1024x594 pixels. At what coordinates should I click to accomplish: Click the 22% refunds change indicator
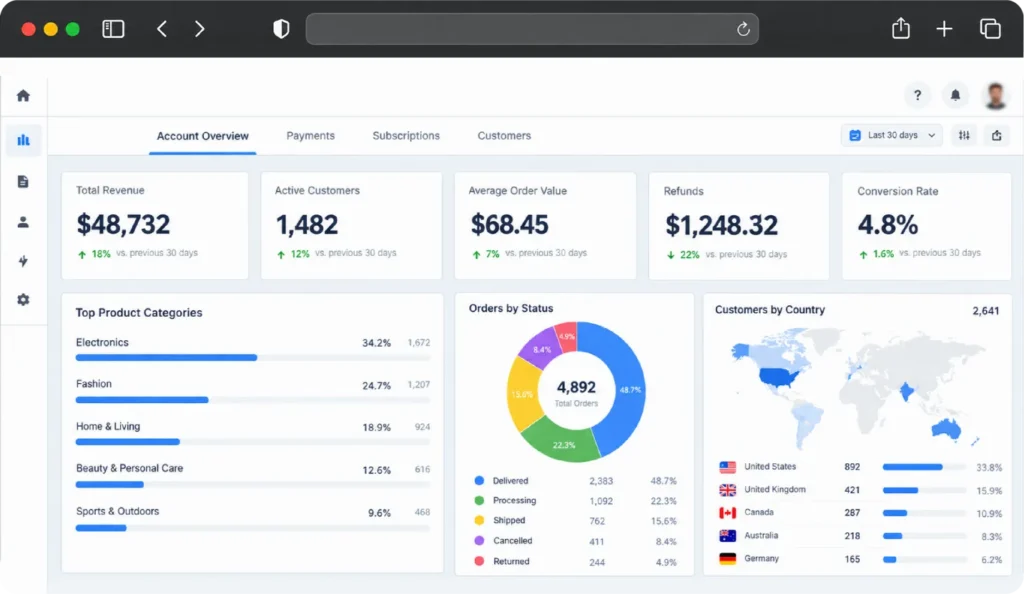pyautogui.click(x=682, y=255)
